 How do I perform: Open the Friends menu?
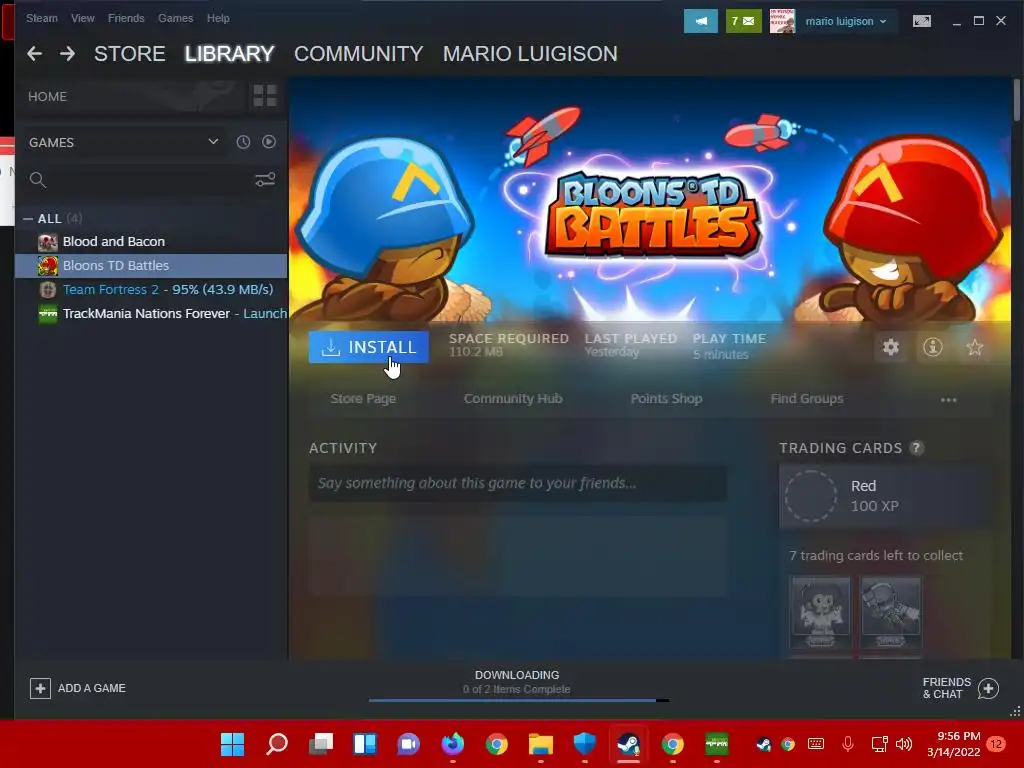tap(126, 18)
